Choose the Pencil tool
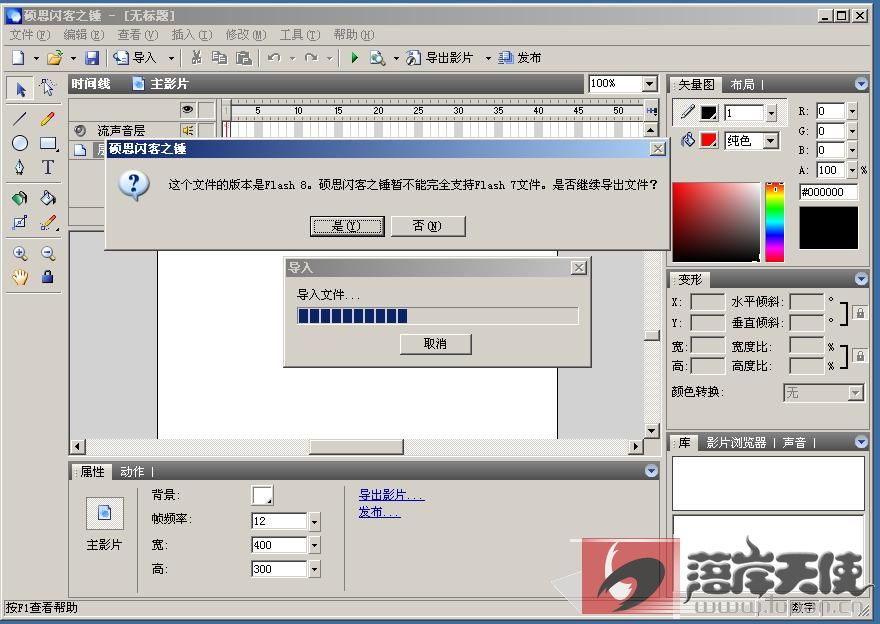This screenshot has width=880, height=624. pyautogui.click(x=48, y=118)
